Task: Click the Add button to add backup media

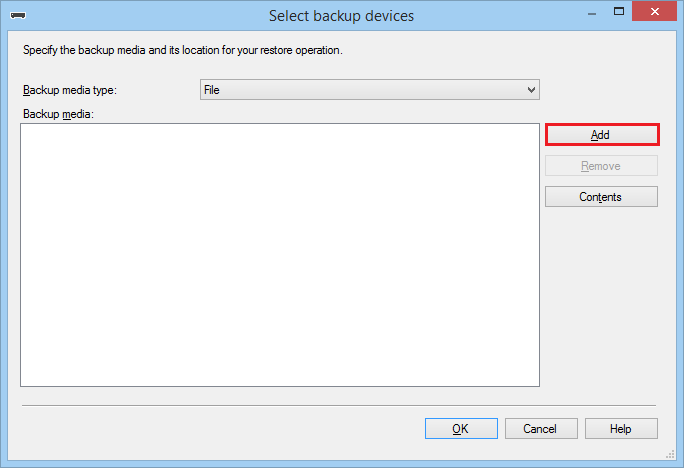Action: click(x=601, y=135)
